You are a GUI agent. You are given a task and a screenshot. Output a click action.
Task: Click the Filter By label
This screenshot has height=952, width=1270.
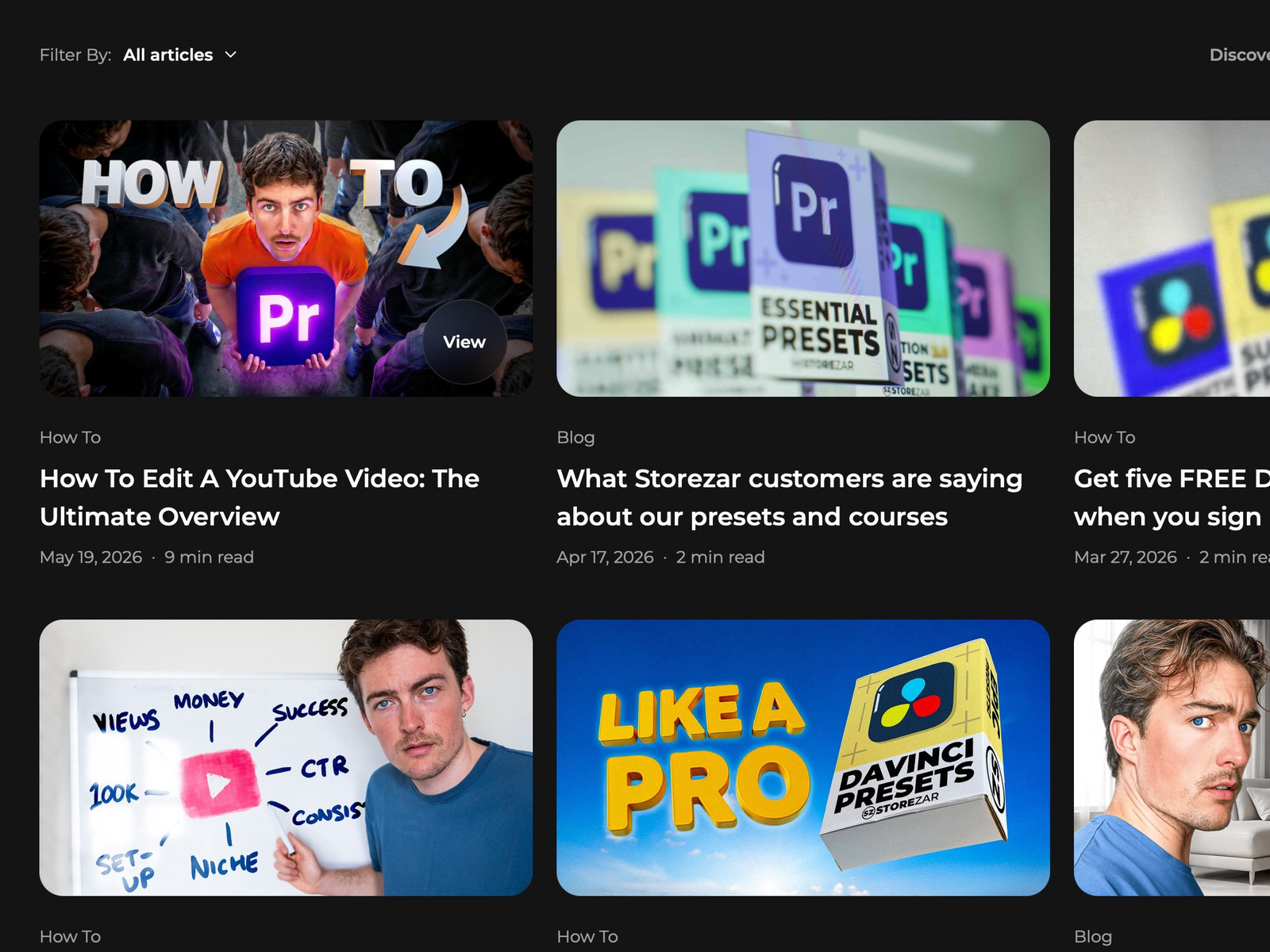tap(75, 55)
